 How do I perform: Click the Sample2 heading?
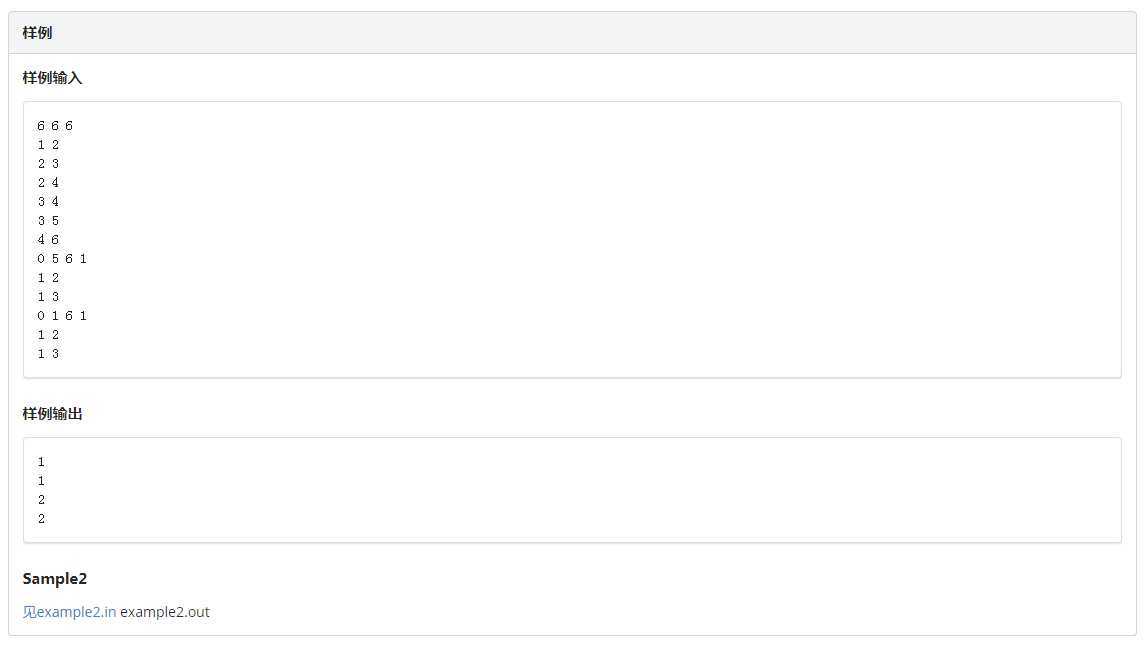tap(54, 579)
